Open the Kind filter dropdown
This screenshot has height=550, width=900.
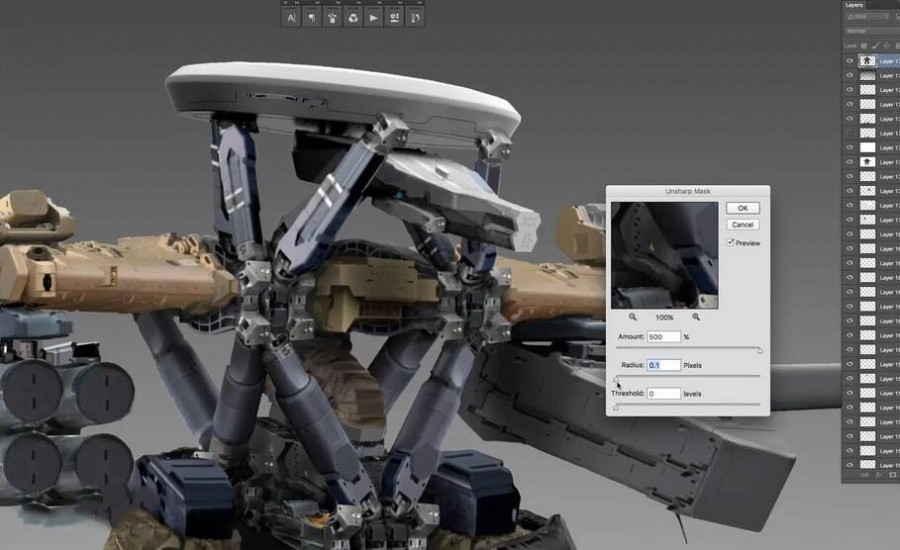coord(868,17)
